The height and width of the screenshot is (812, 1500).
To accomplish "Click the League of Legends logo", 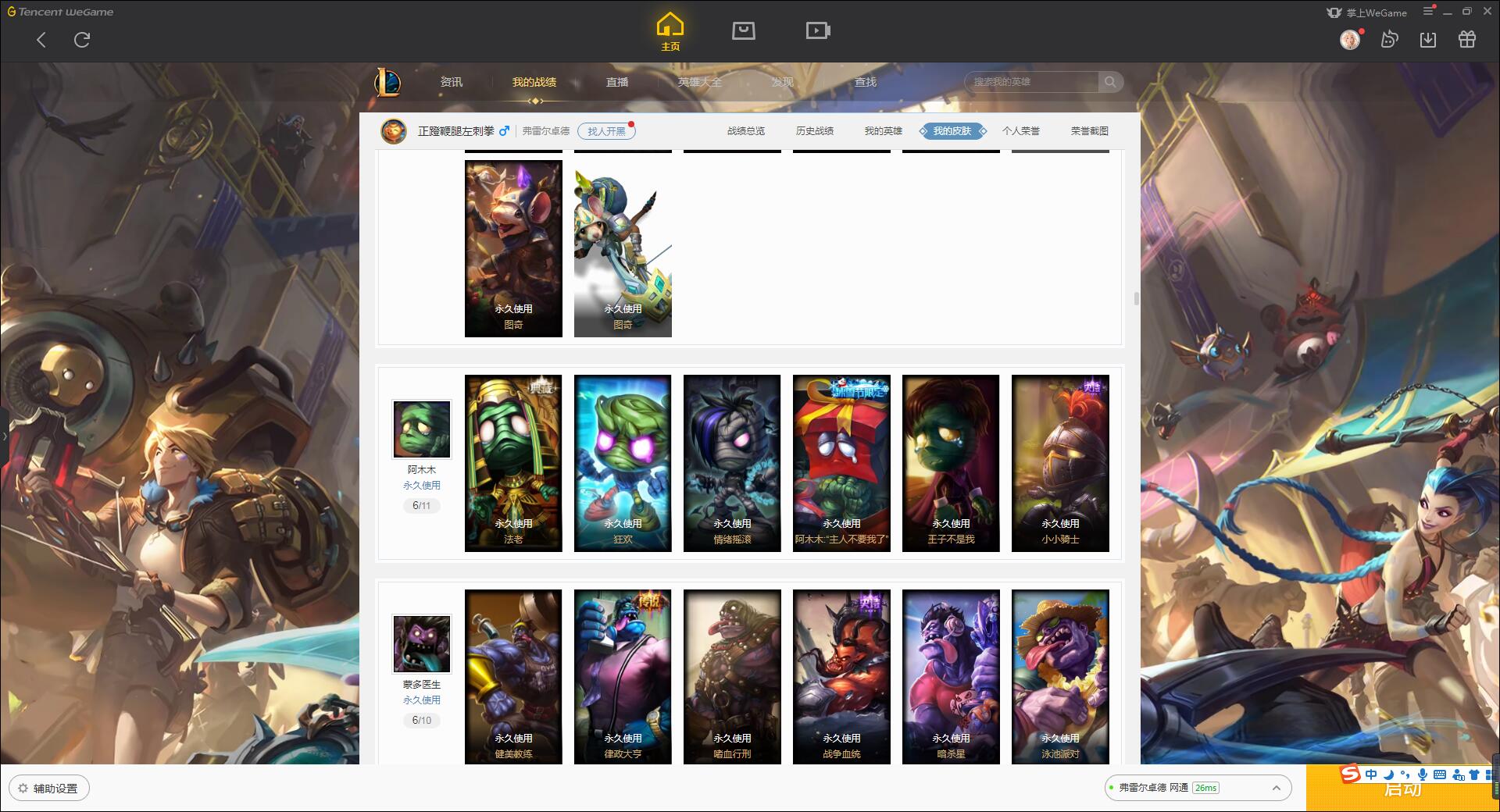I will click(387, 82).
